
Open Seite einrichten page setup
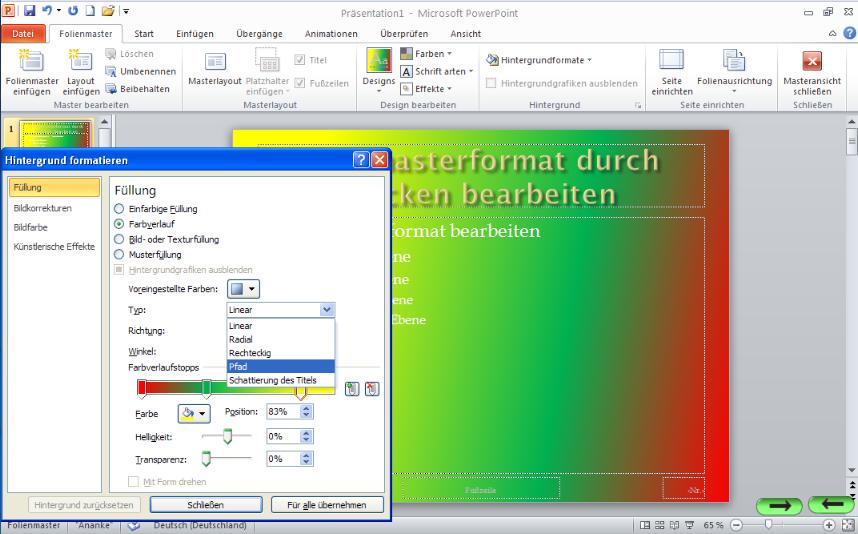tap(672, 62)
